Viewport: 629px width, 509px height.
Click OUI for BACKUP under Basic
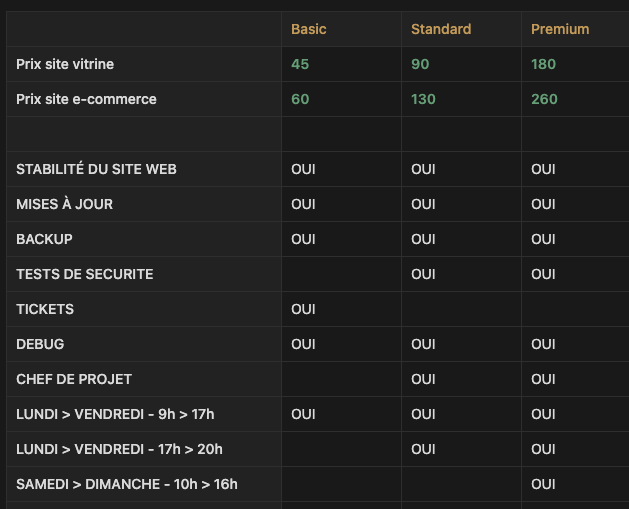(303, 239)
